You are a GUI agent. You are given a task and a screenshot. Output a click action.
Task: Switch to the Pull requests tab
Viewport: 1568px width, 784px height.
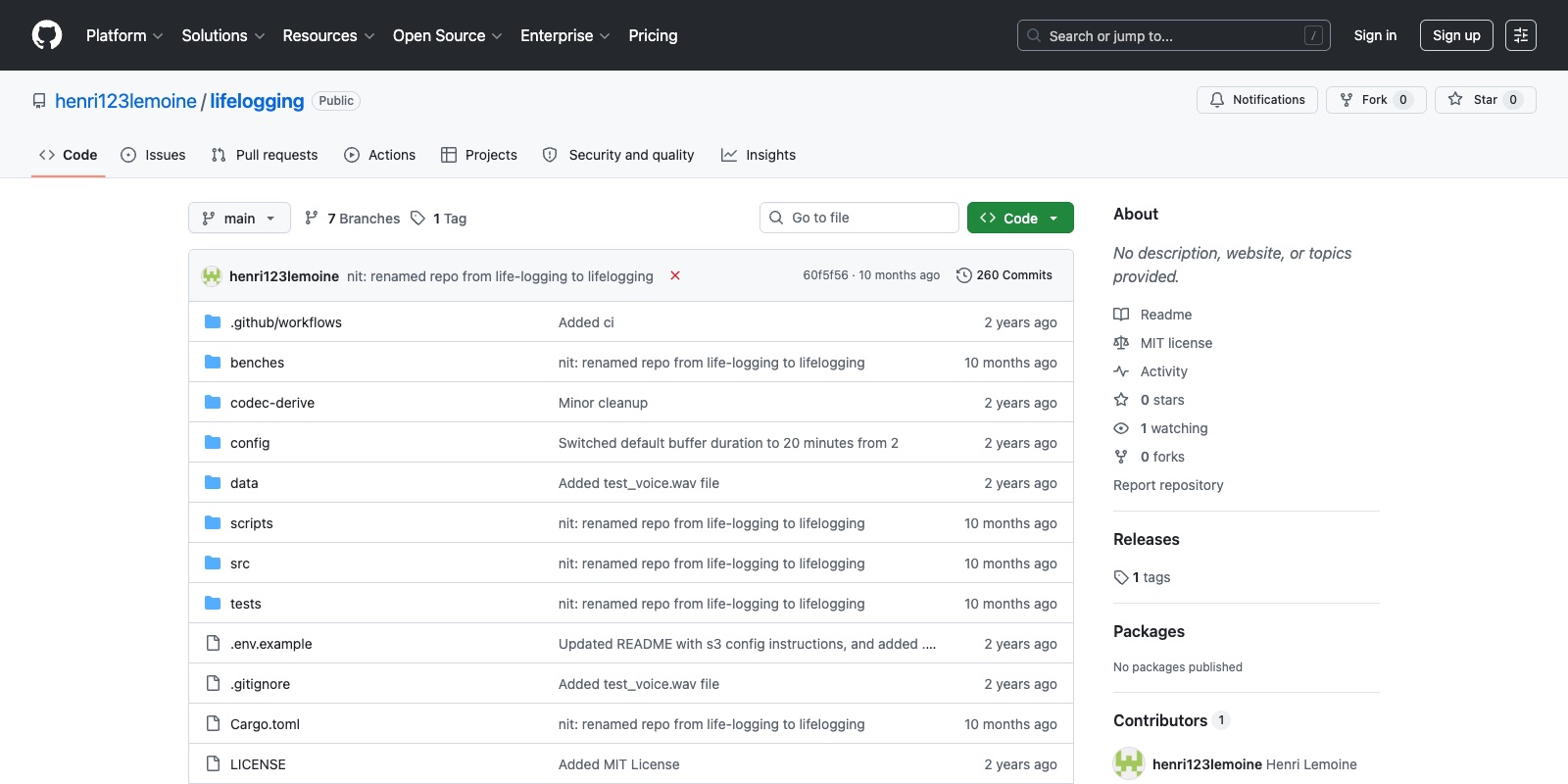pyautogui.click(x=265, y=155)
